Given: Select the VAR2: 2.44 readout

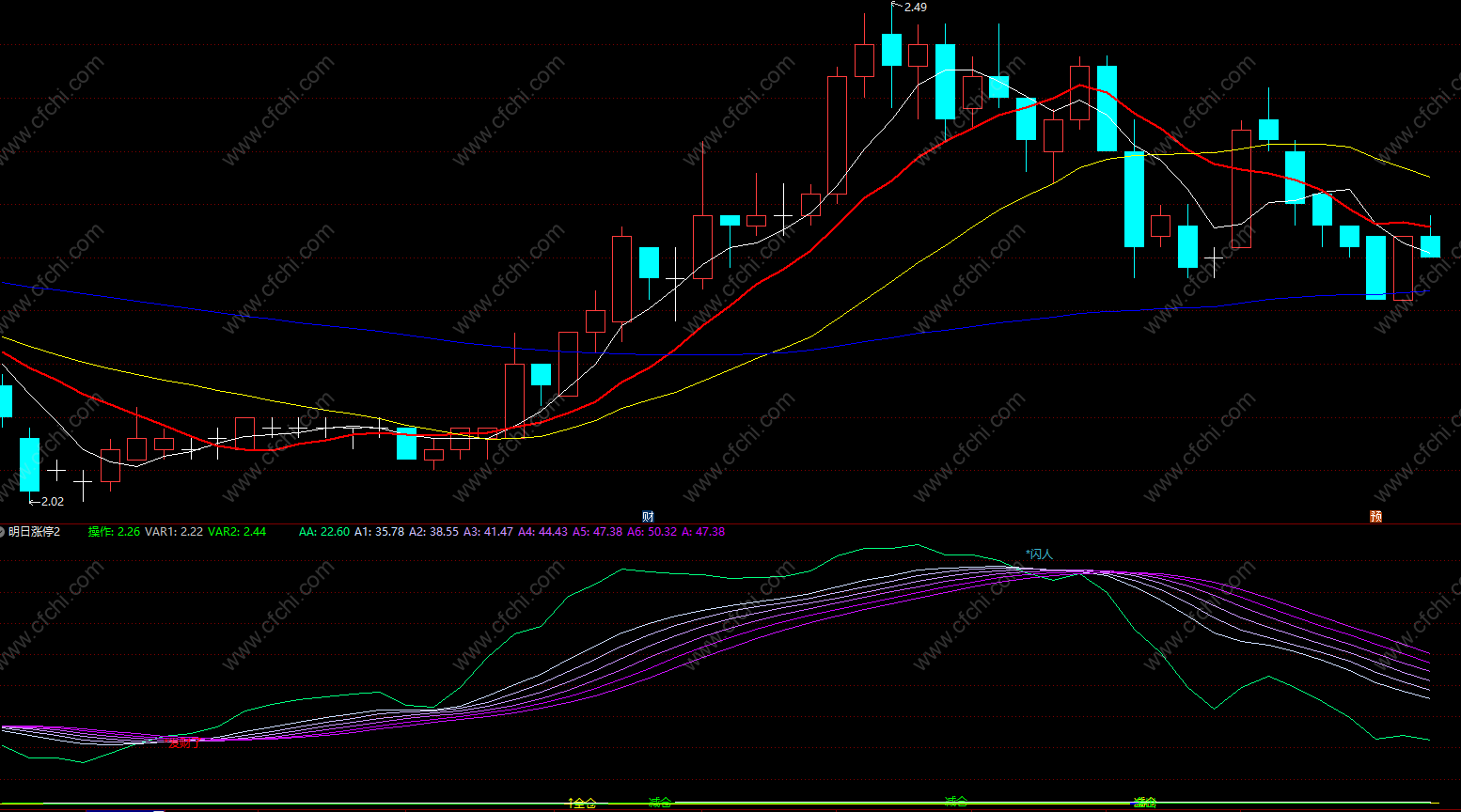Looking at the screenshot, I should (x=237, y=532).
